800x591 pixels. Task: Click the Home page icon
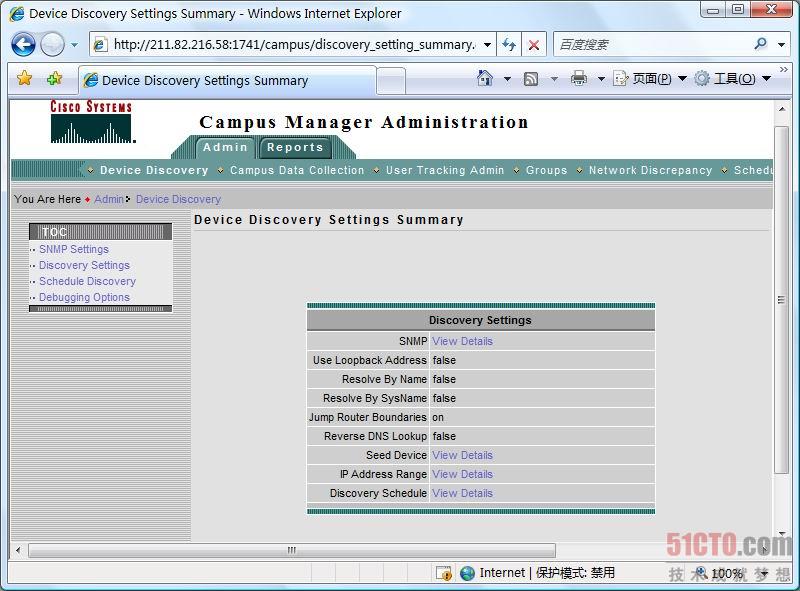(485, 79)
